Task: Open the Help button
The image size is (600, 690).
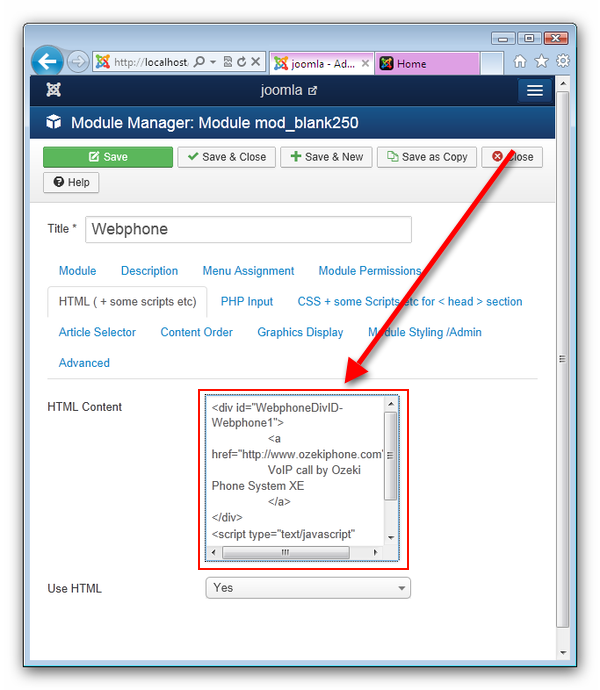Action: pos(71,182)
